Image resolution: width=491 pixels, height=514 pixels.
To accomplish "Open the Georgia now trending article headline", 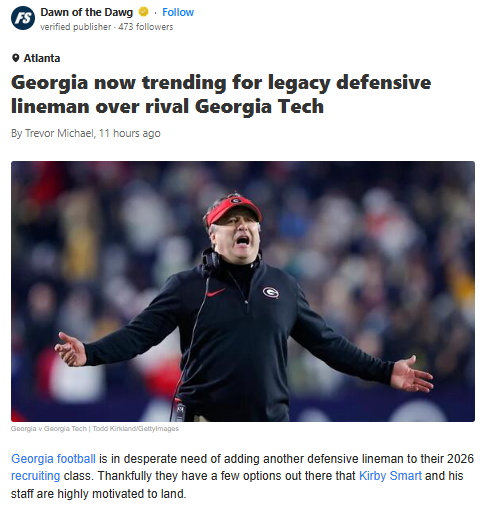I will coord(221,94).
